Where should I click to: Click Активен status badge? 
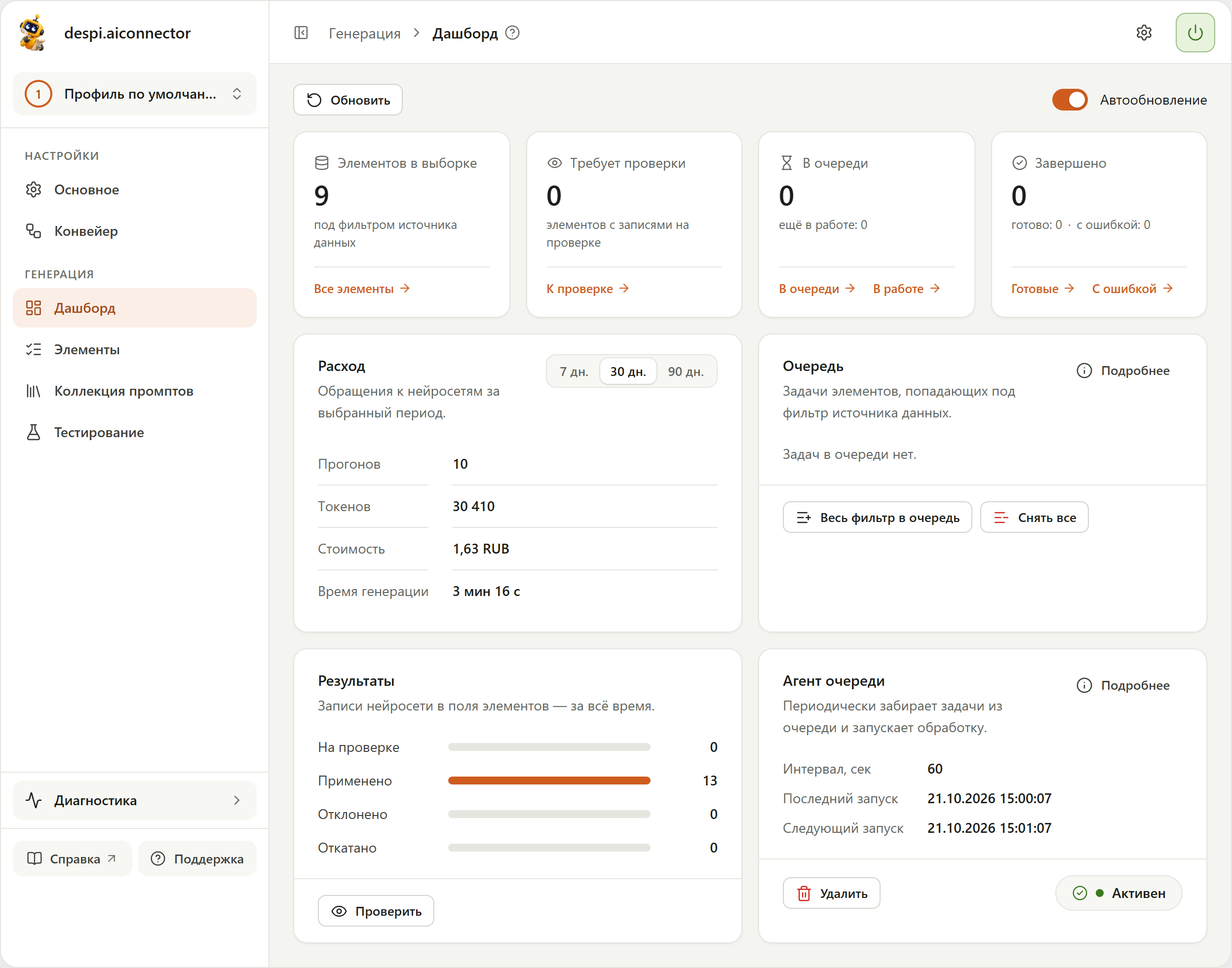tap(1118, 894)
